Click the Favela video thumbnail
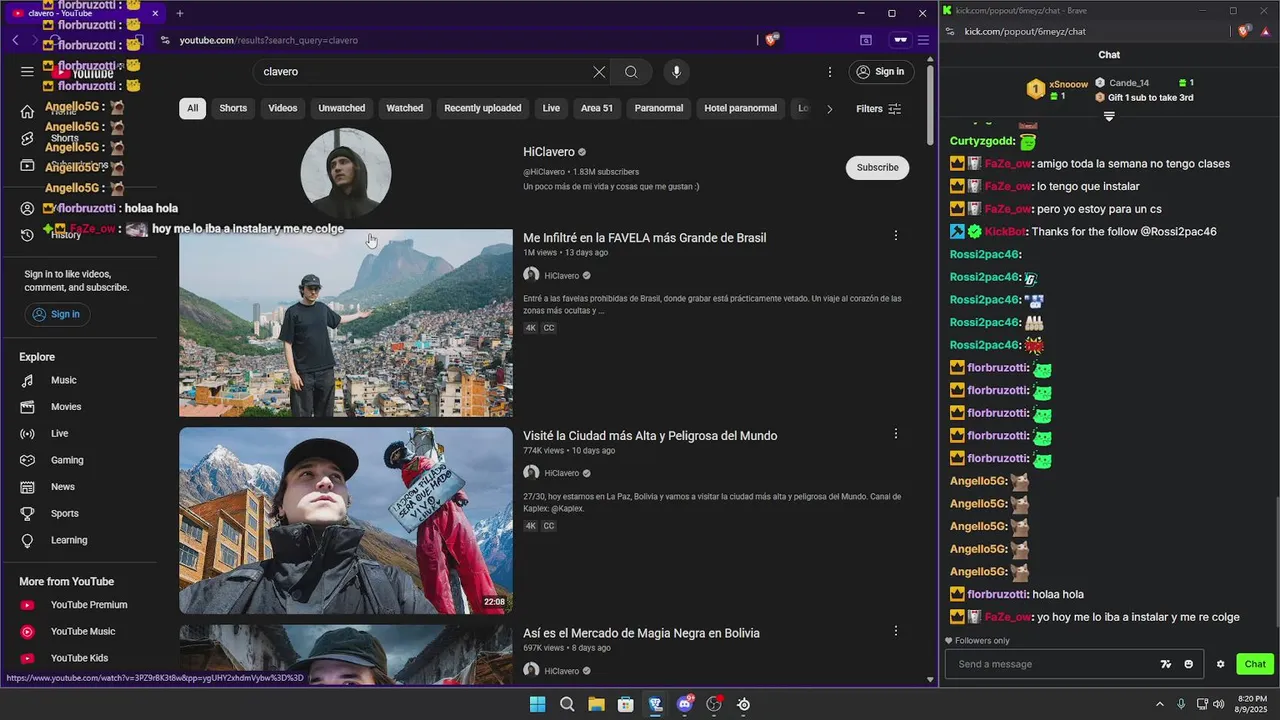 tap(346, 323)
